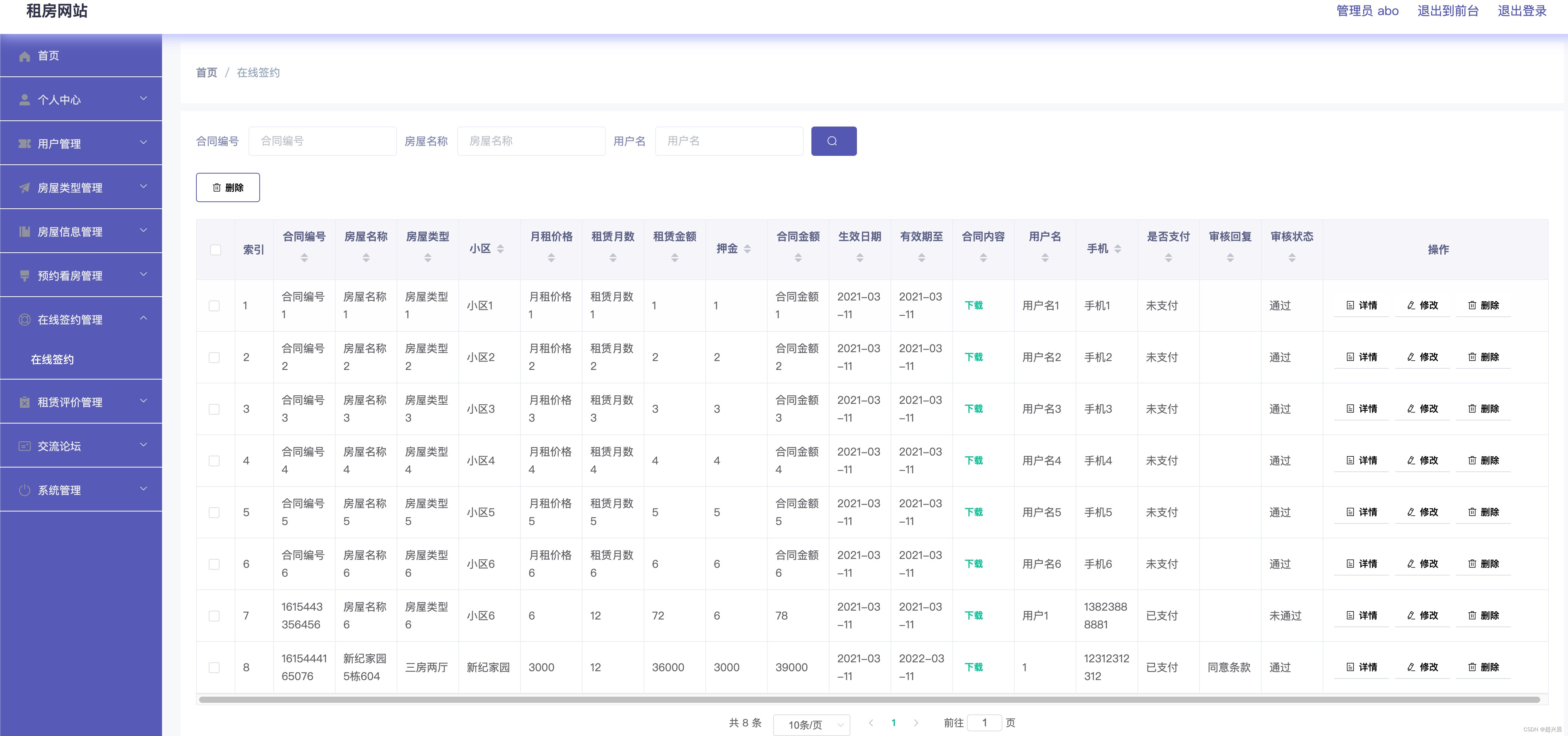Click the power icon beside 系统管理
The width and height of the screenshot is (1568, 736).
pyautogui.click(x=24, y=490)
